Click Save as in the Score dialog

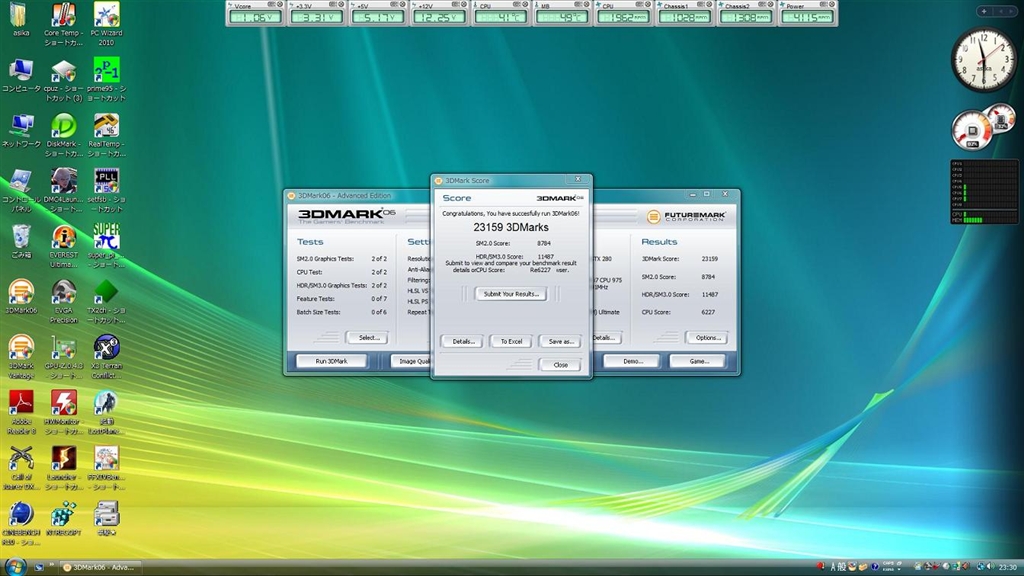(560, 341)
